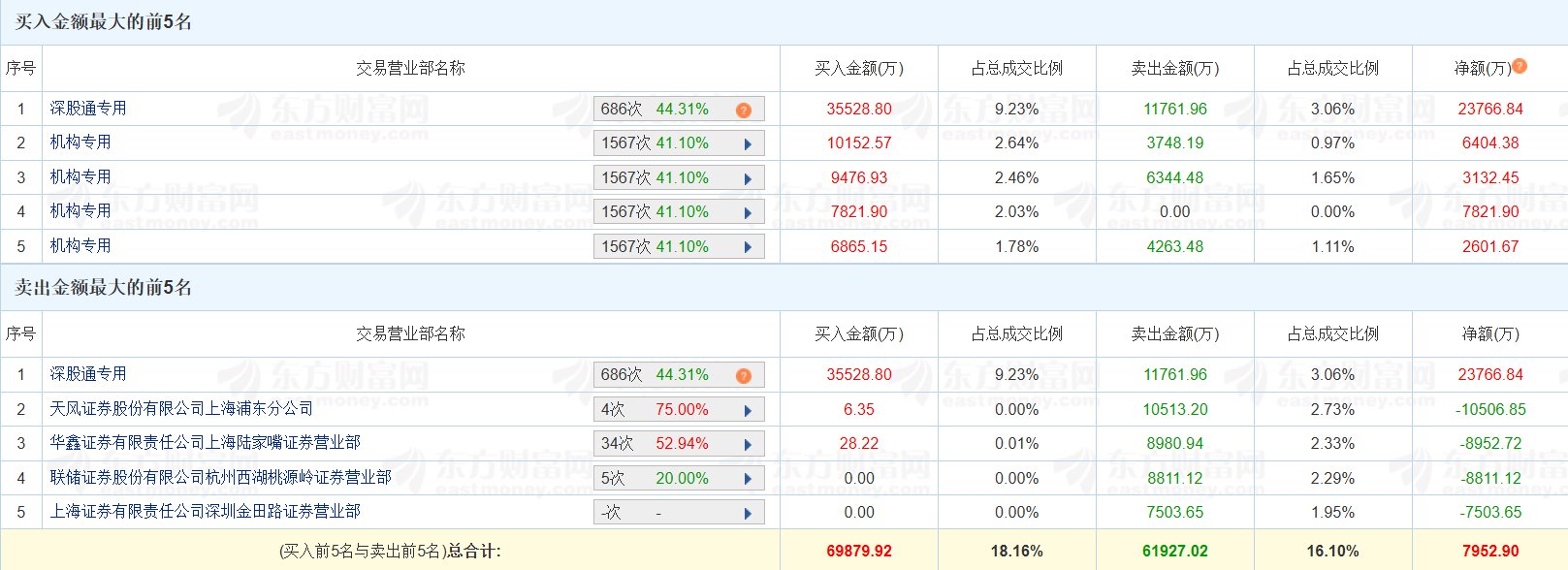1568x570 pixels.
Task: Open 华鑫证券上海陆家嘴证券营业部 link
Action: tap(205, 443)
